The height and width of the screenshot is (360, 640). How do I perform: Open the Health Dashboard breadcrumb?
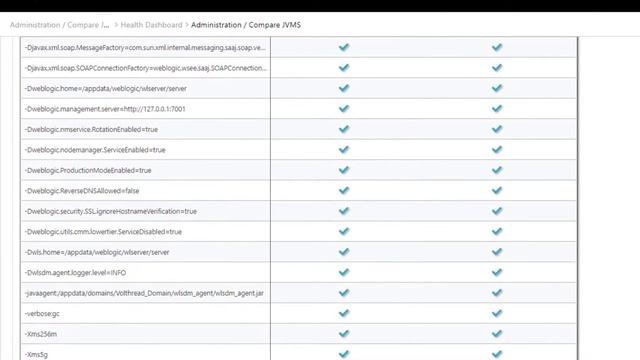click(x=151, y=25)
